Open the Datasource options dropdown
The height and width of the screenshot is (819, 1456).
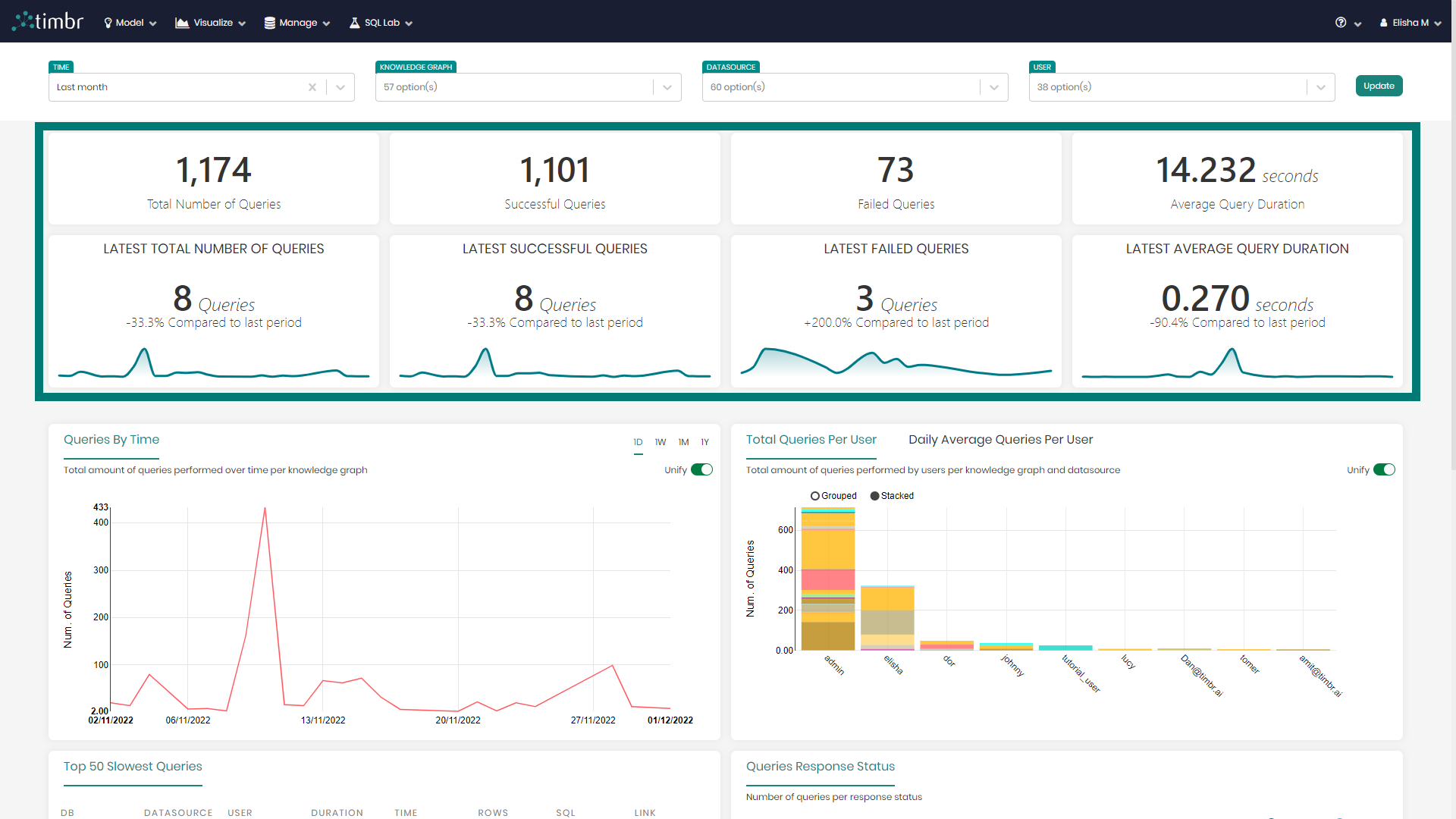(x=993, y=87)
